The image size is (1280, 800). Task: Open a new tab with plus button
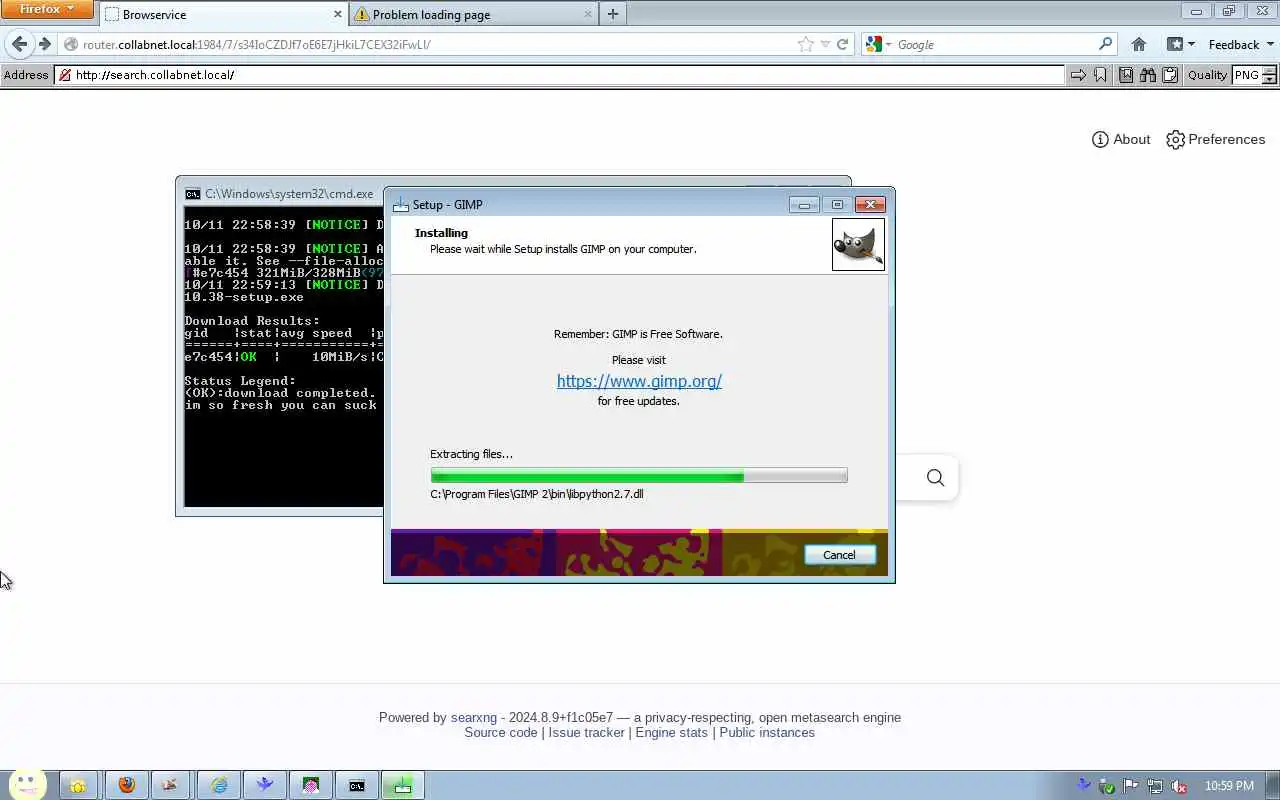tap(613, 14)
